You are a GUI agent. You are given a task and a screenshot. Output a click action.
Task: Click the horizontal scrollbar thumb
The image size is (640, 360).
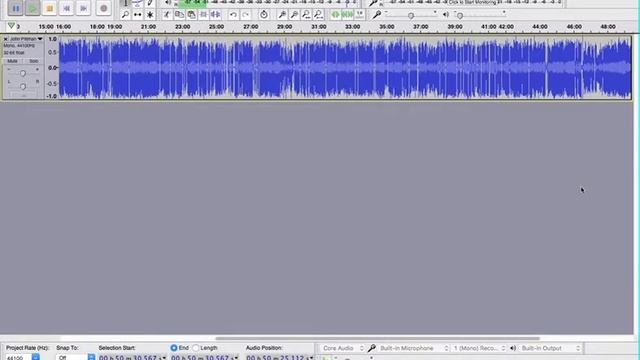point(378,338)
